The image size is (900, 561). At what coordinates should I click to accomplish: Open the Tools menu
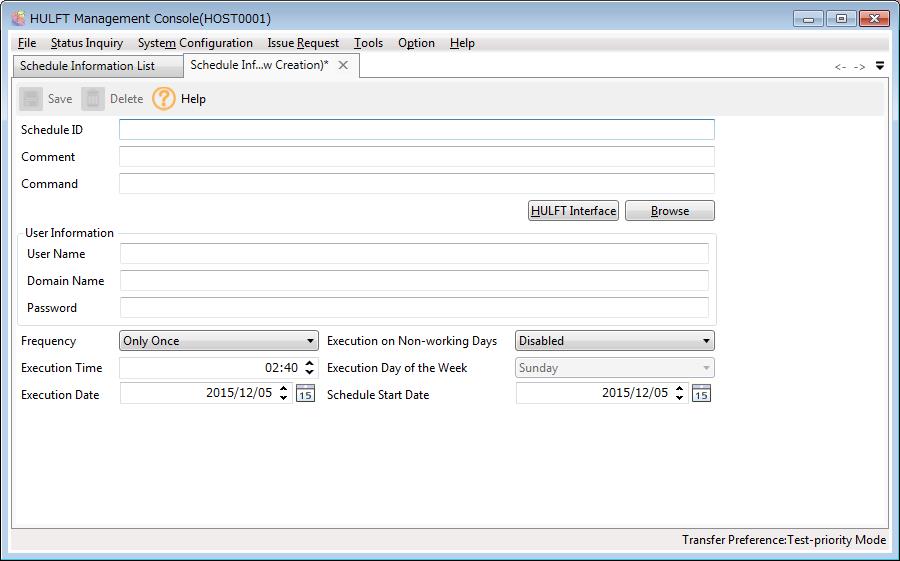click(368, 43)
